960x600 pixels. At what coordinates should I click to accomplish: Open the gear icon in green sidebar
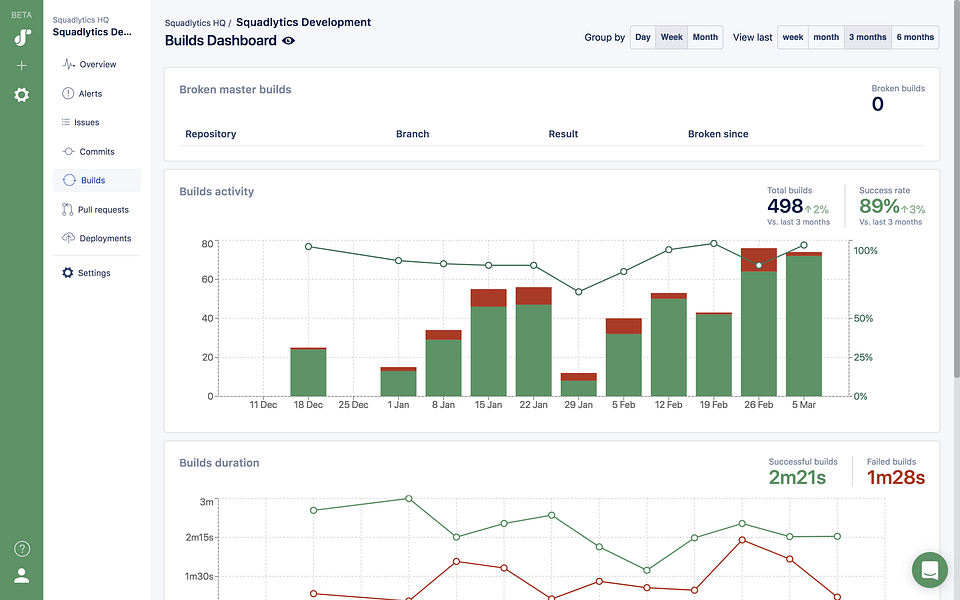(21, 95)
